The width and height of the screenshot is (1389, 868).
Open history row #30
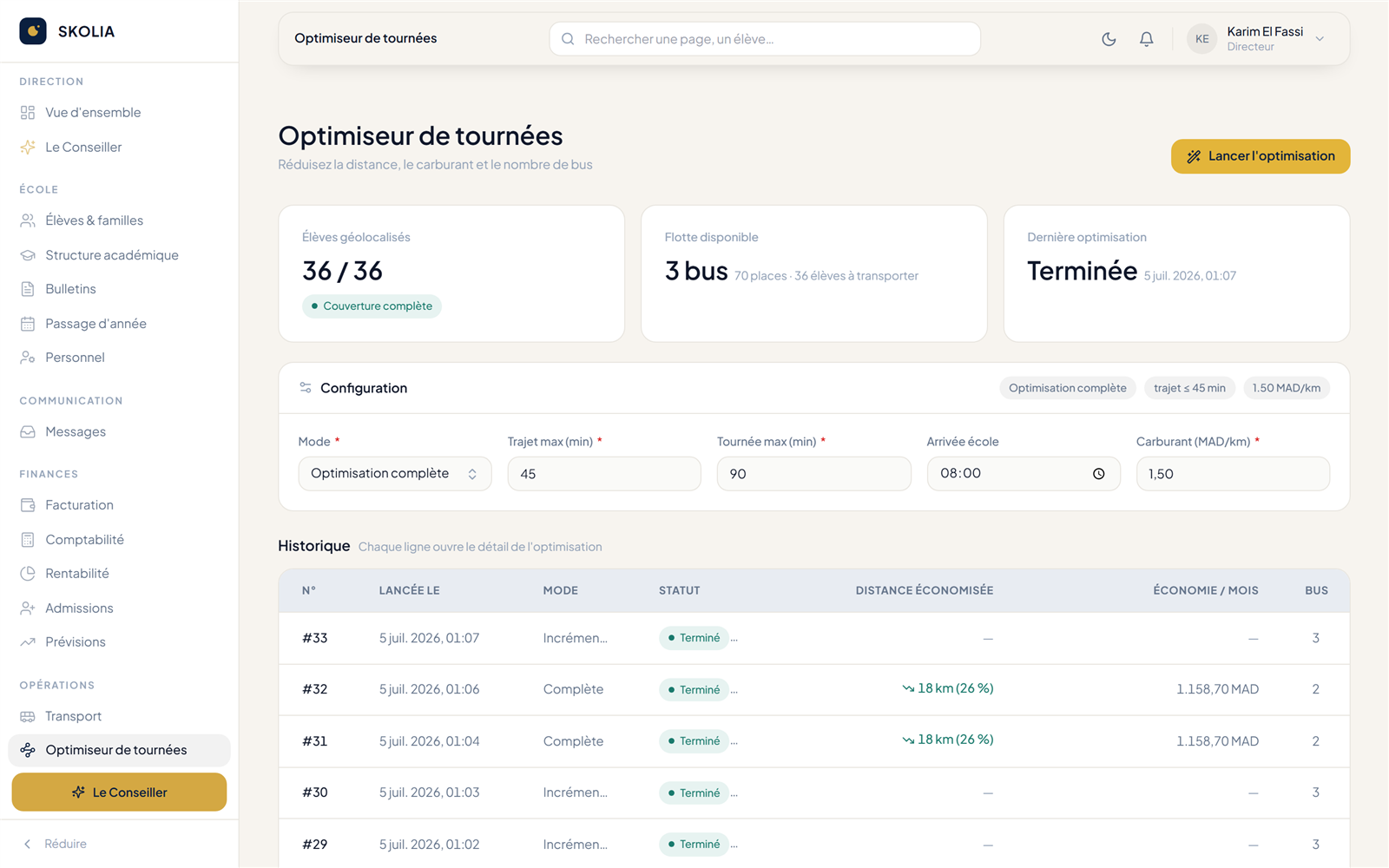click(813, 793)
